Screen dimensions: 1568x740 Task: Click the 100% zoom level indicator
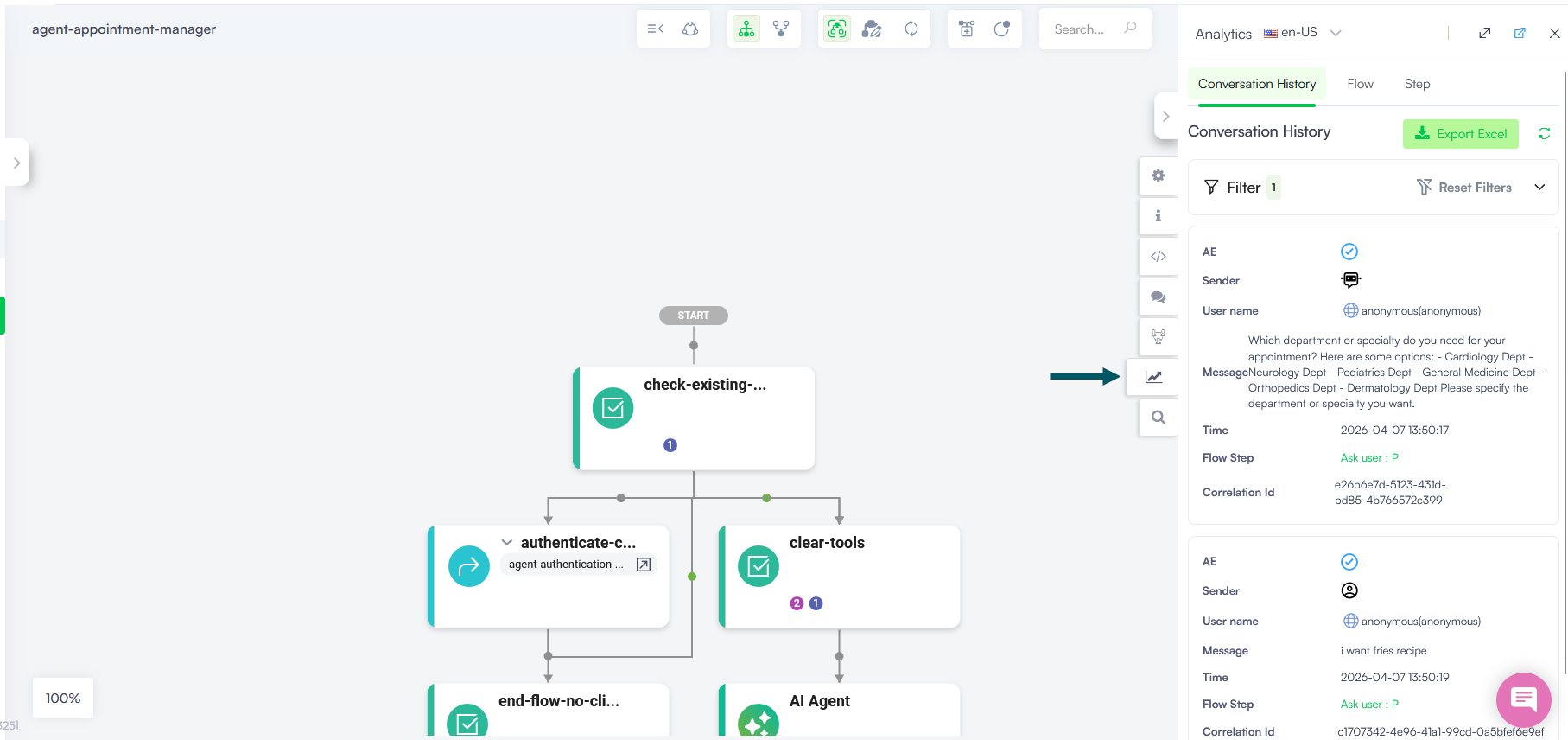pos(63,698)
